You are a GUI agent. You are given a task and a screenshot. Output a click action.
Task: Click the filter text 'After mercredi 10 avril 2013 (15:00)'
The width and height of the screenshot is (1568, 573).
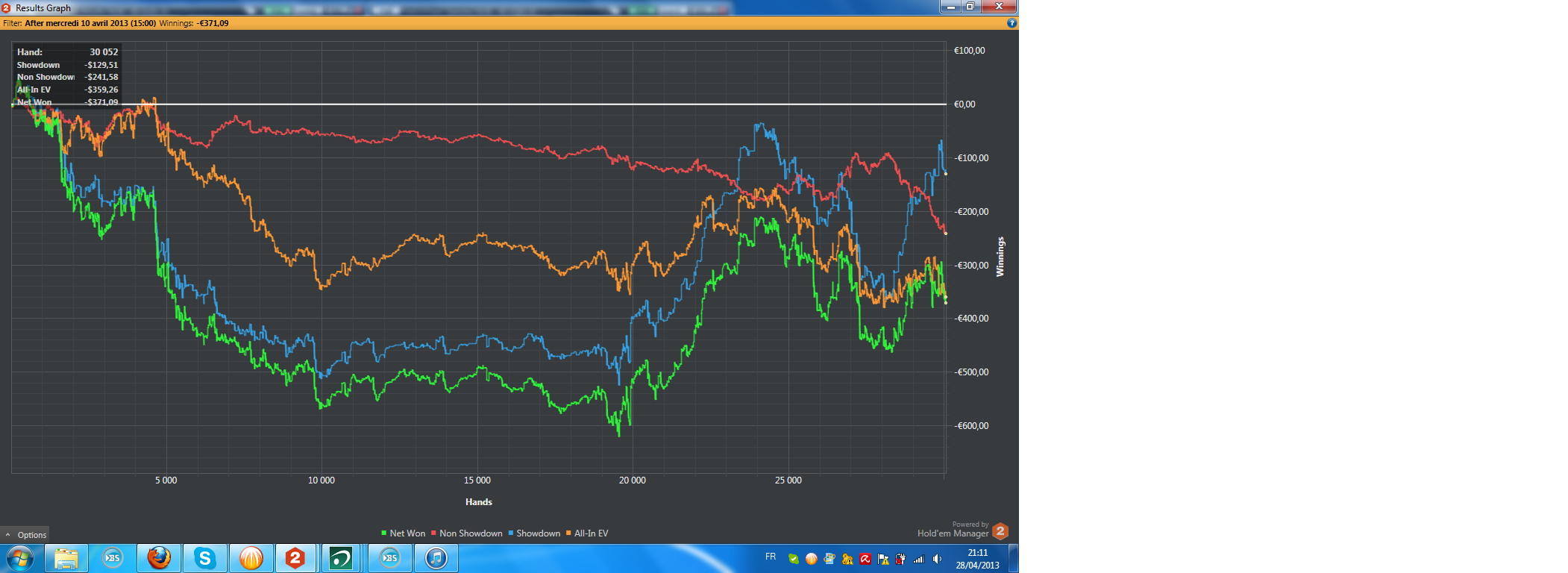tap(90, 23)
